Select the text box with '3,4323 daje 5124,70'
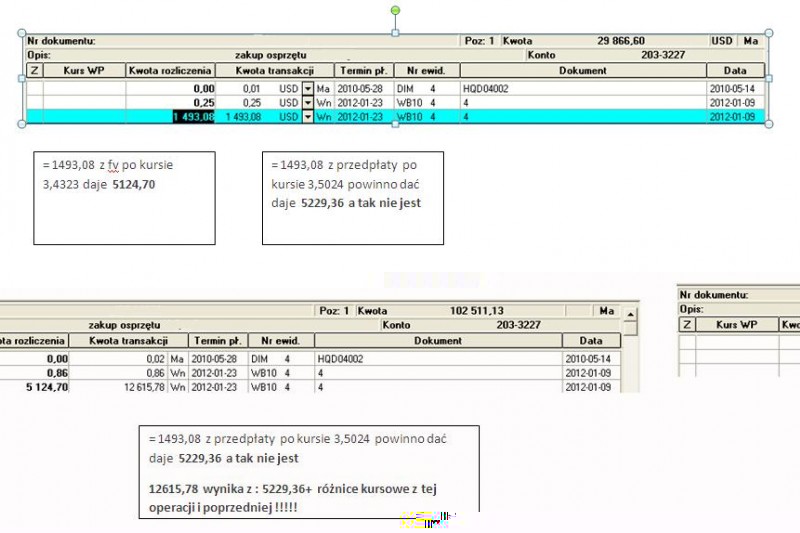 coord(124,198)
